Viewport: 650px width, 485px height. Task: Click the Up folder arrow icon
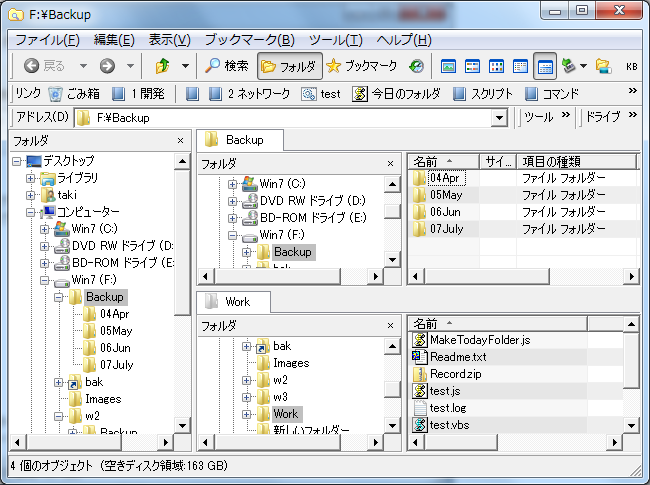(163, 66)
